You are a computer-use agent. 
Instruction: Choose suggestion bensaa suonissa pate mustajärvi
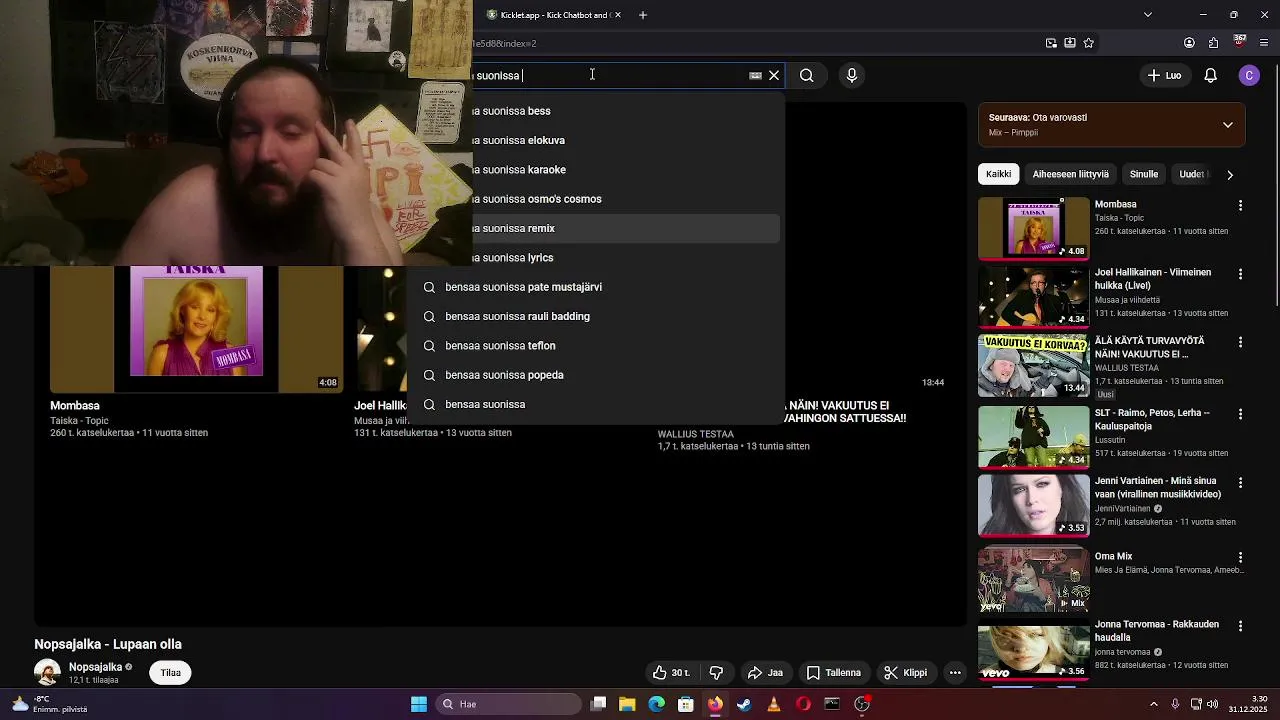pos(596,287)
